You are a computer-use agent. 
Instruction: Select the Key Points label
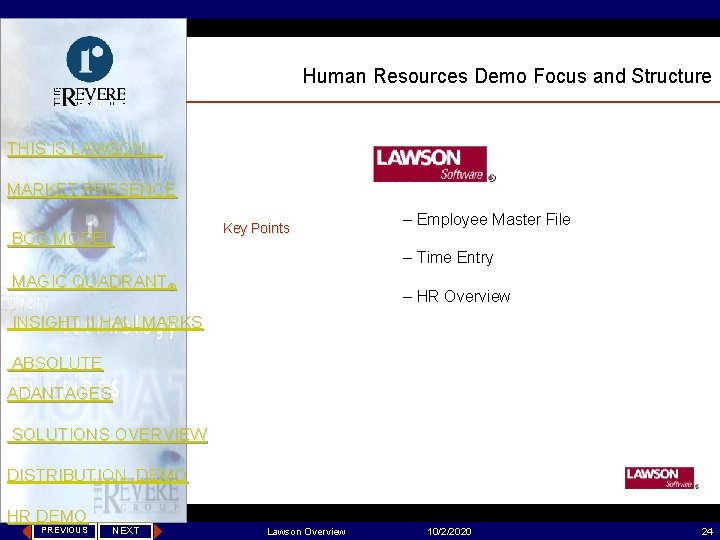pos(256,228)
